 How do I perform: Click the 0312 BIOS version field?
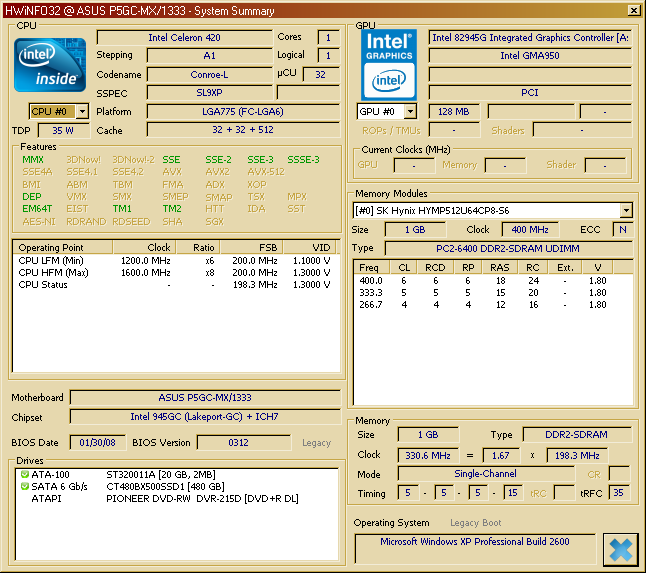[x=243, y=442]
